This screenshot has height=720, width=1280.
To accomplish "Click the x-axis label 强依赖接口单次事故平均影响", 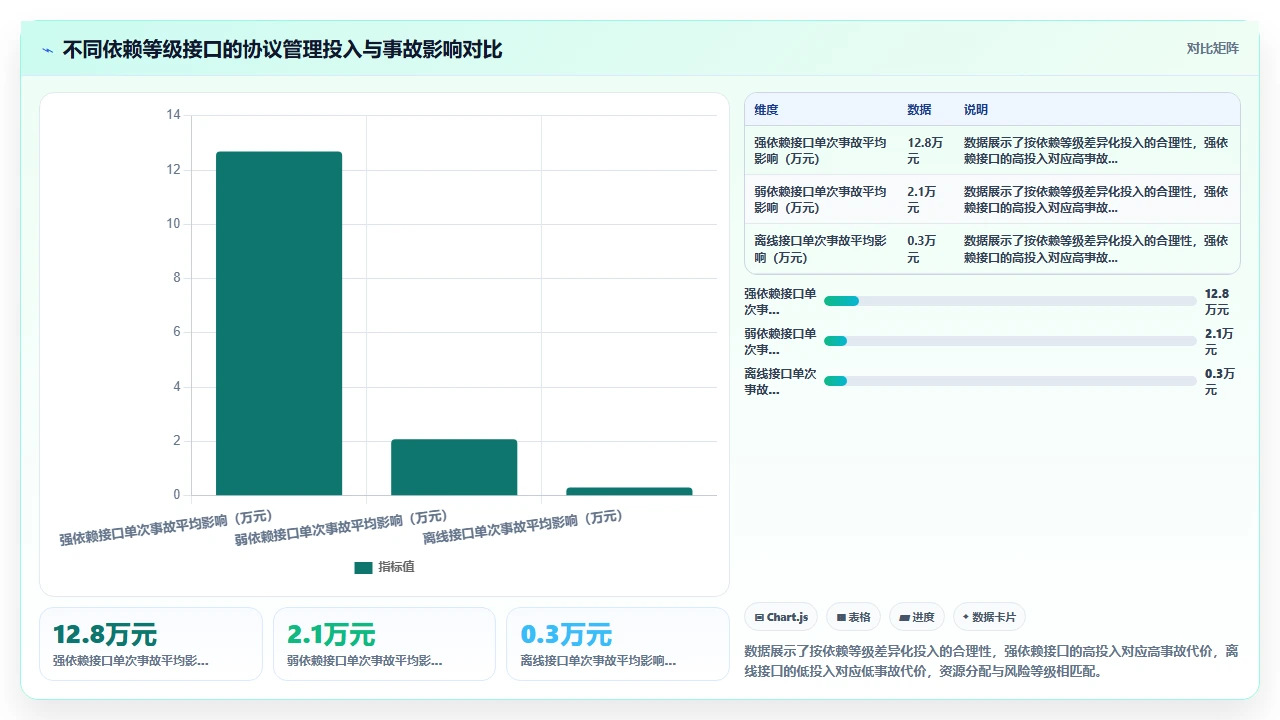I will click(166, 527).
